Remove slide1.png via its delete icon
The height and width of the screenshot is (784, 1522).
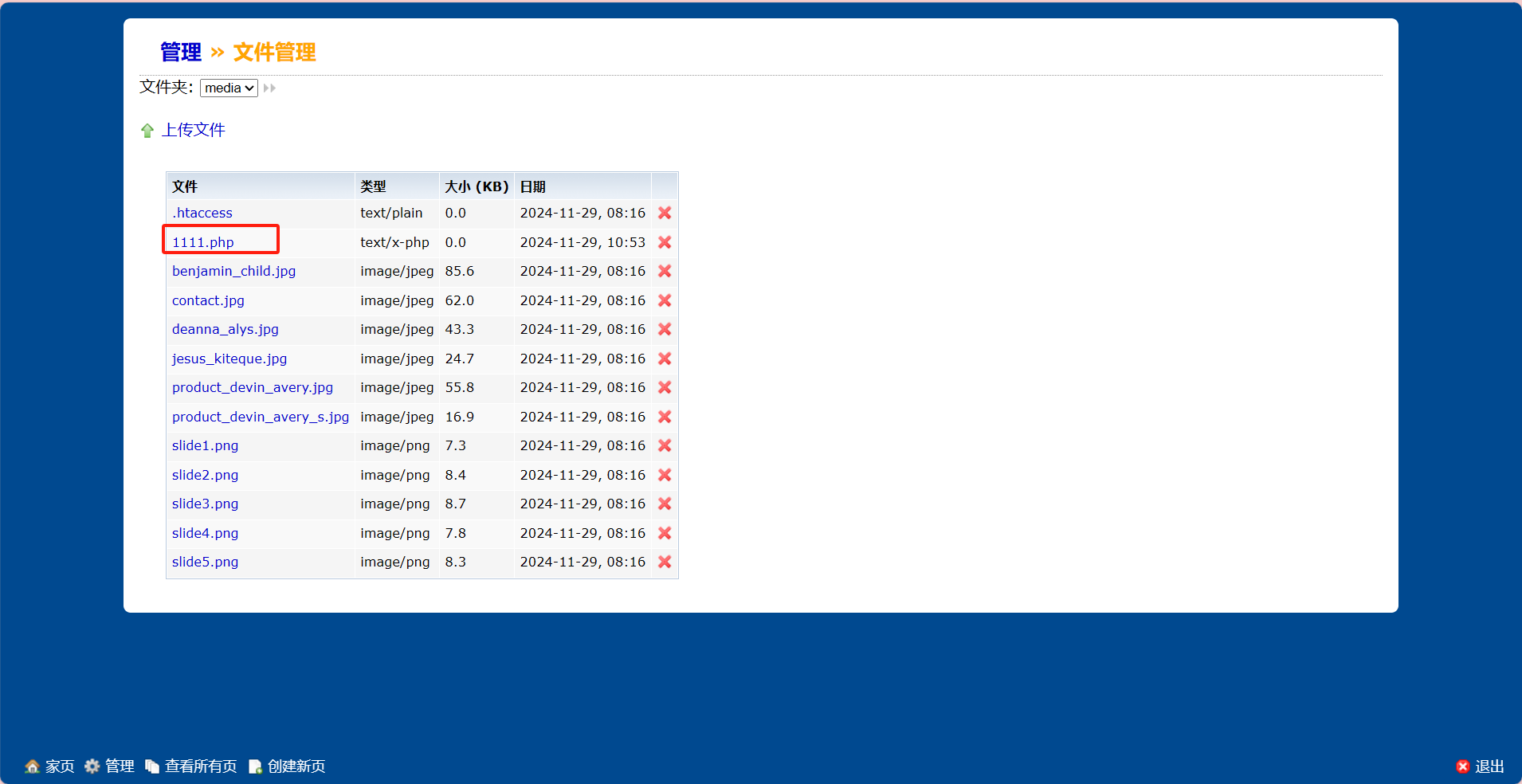coord(665,445)
